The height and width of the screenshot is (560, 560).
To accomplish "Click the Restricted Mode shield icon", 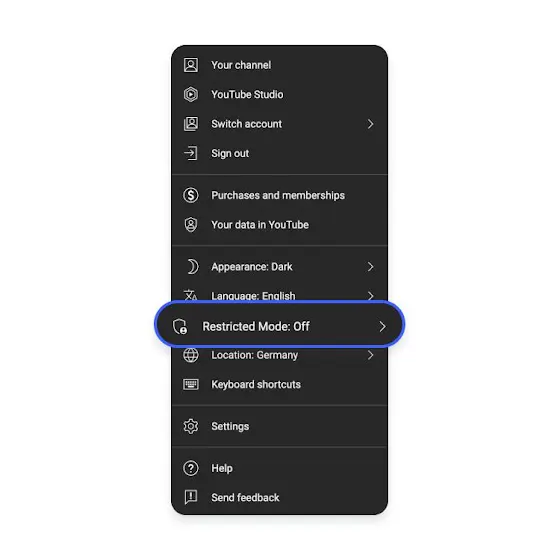I will pyautogui.click(x=180, y=326).
